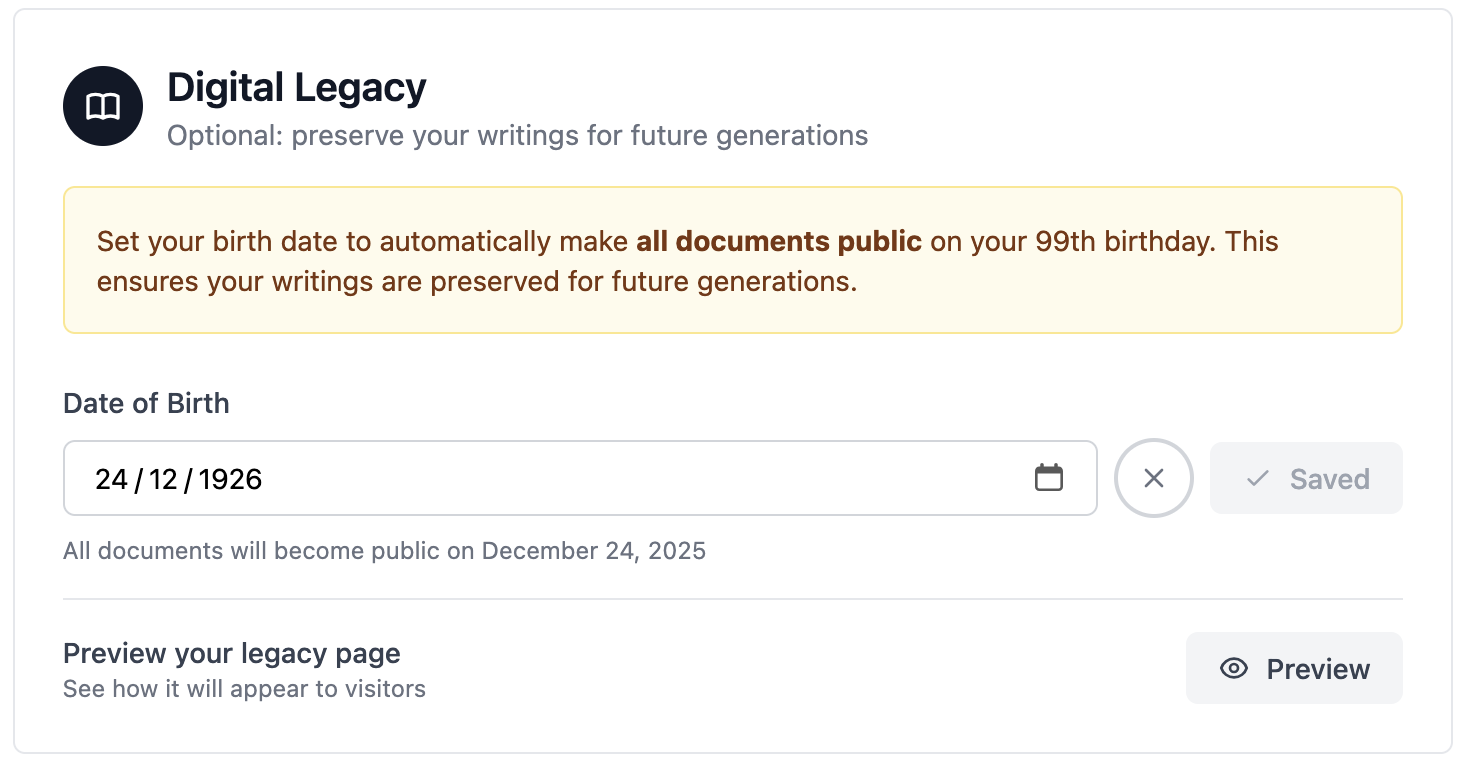
Task: Select the month segment "12" in date field
Action: [163, 479]
